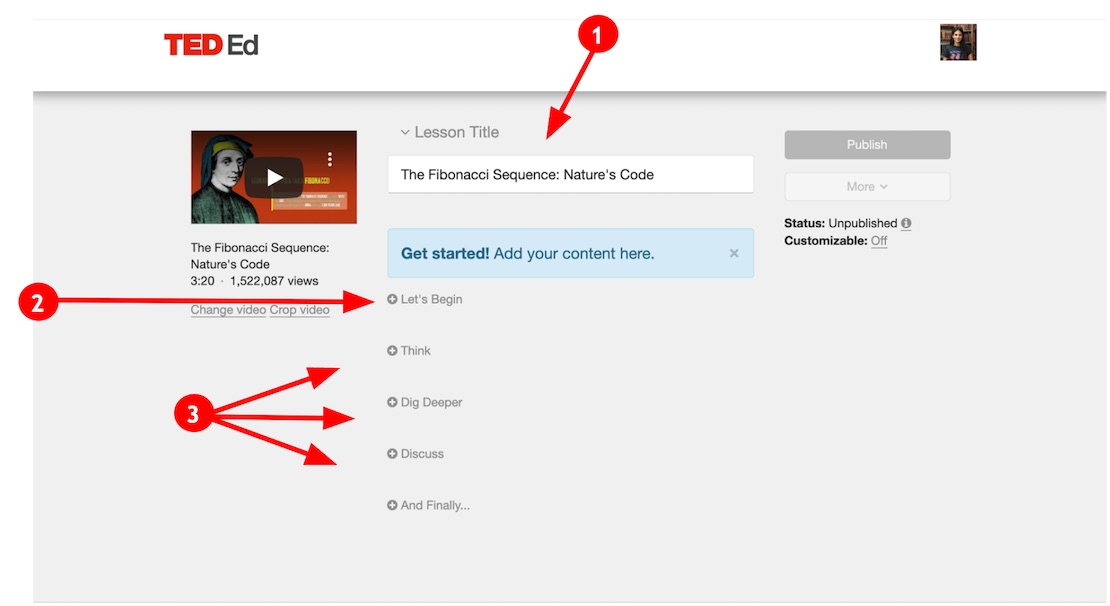
Task: Click the plus icon beside And Finally
Action: point(392,505)
